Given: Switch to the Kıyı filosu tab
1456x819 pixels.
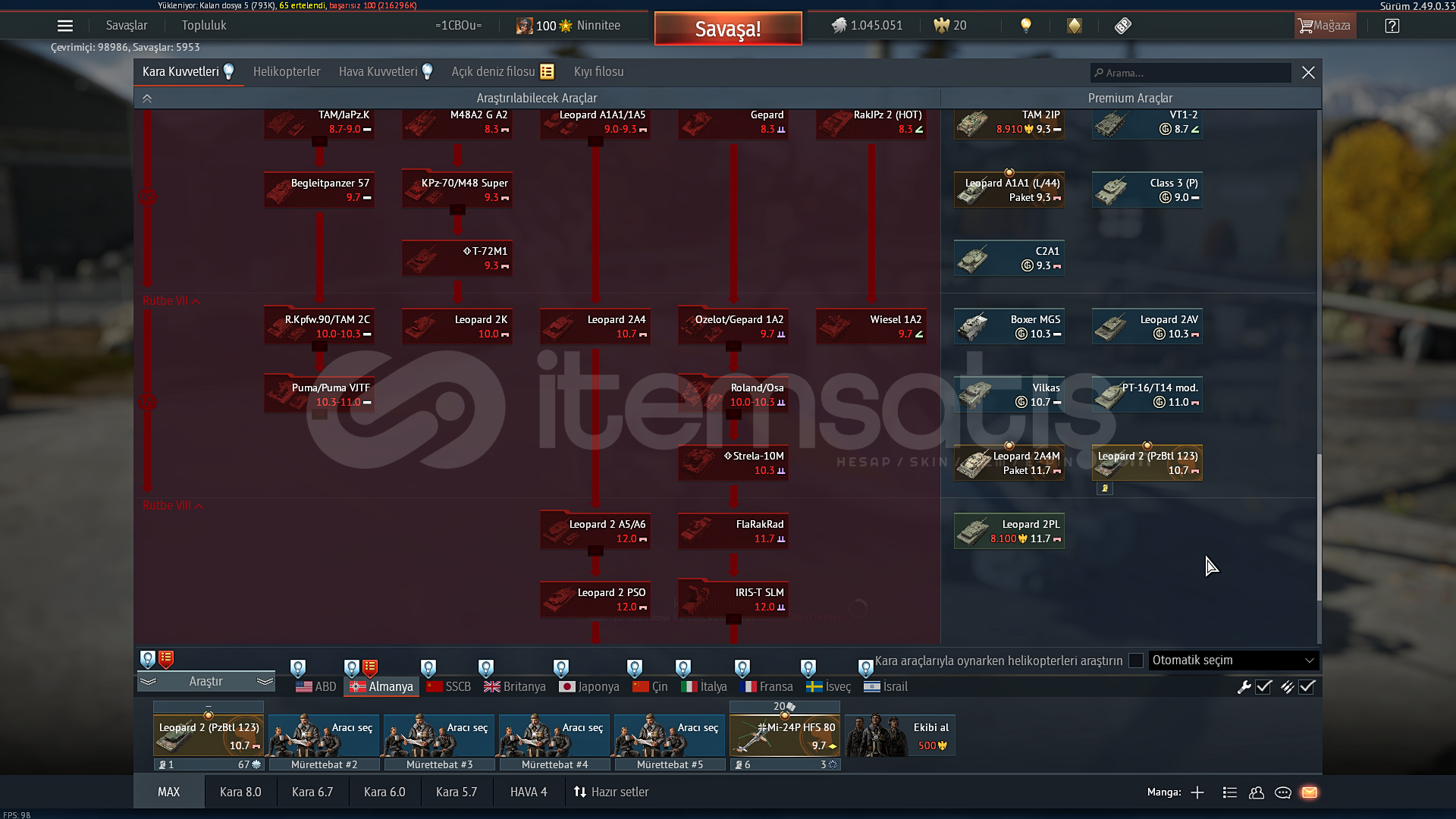Looking at the screenshot, I should point(599,71).
